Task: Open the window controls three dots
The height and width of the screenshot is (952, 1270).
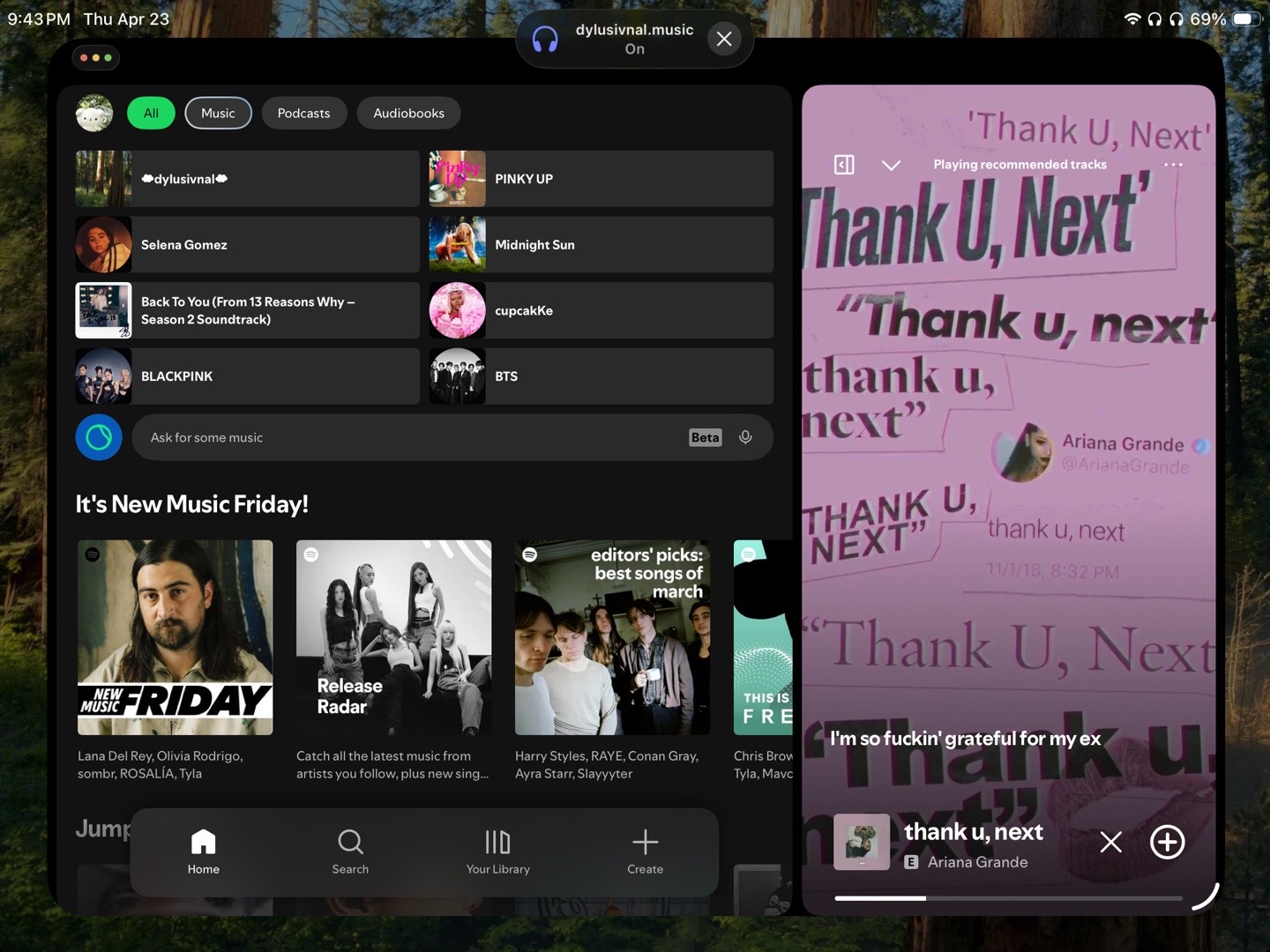Action: pyautogui.click(x=96, y=58)
